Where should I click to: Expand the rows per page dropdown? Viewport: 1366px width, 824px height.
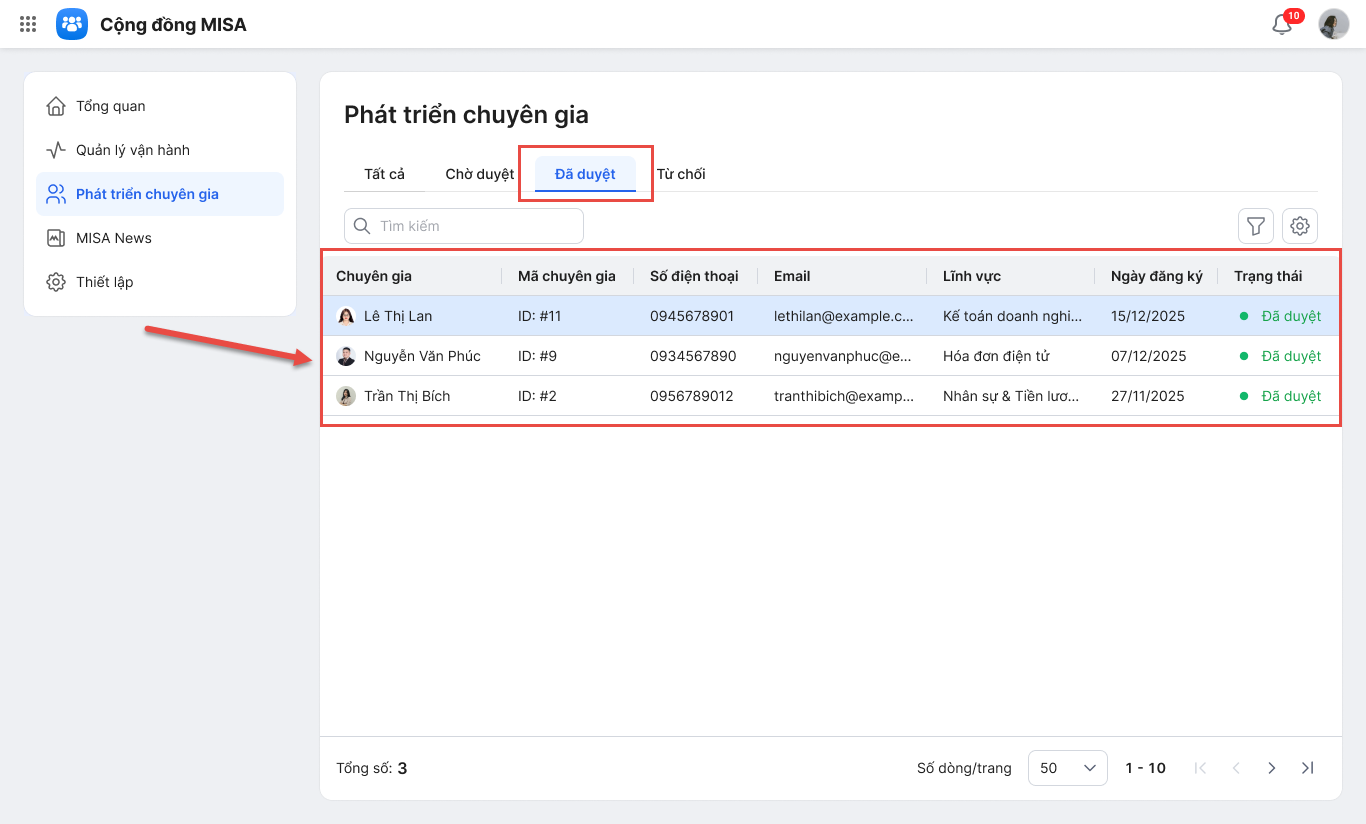coord(1067,768)
